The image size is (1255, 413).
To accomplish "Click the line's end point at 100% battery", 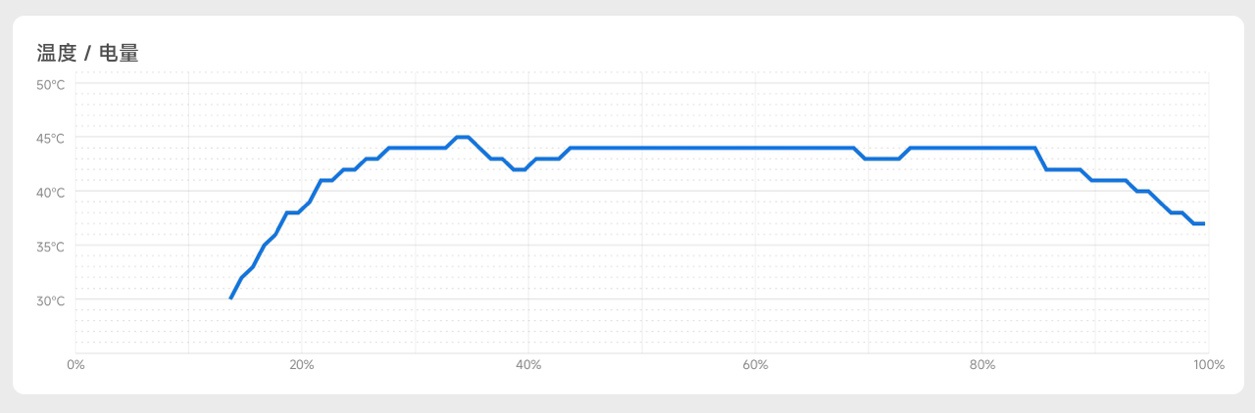I will 1203,223.
